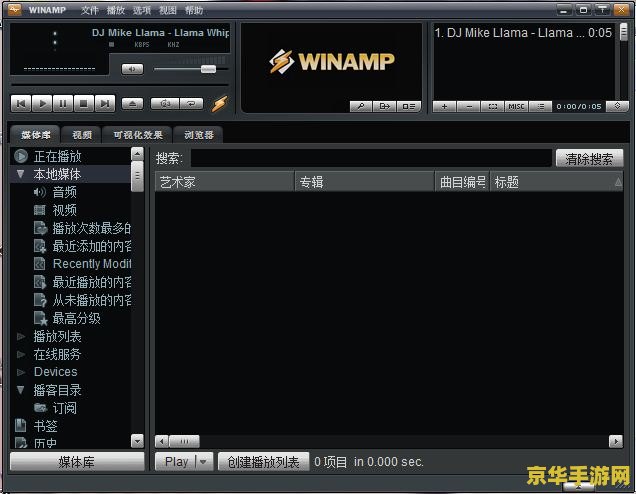Viewport: 636px width, 494px height.
Task: Switch to the 可视化效果 tab
Action: [x=138, y=135]
